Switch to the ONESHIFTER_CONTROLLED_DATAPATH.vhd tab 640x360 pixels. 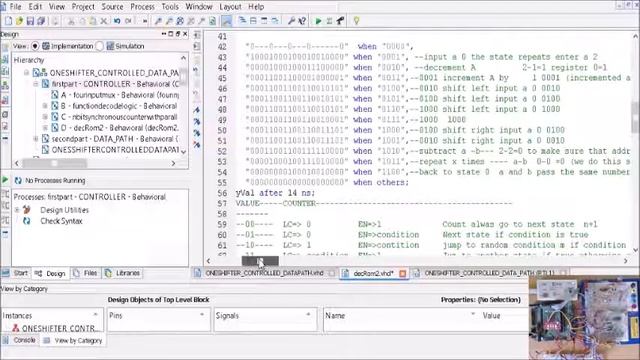pyautogui.click(x=264, y=273)
